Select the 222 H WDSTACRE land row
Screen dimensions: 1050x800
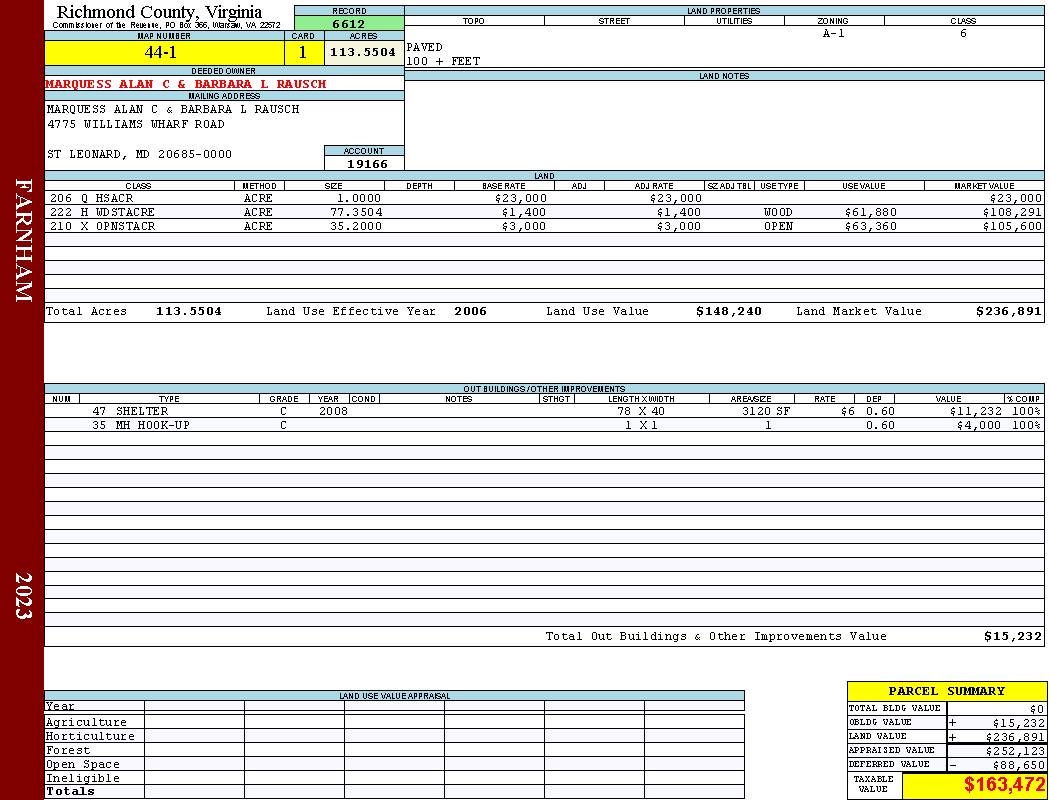click(x=544, y=212)
